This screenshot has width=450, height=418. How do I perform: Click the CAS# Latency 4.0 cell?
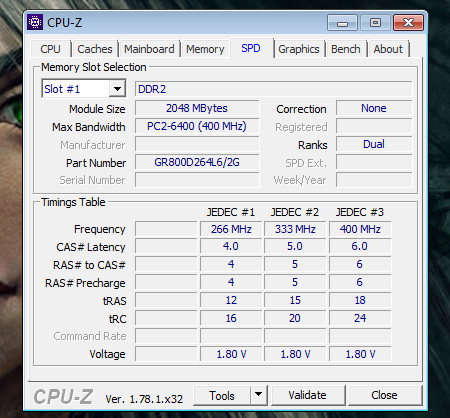tap(231, 246)
